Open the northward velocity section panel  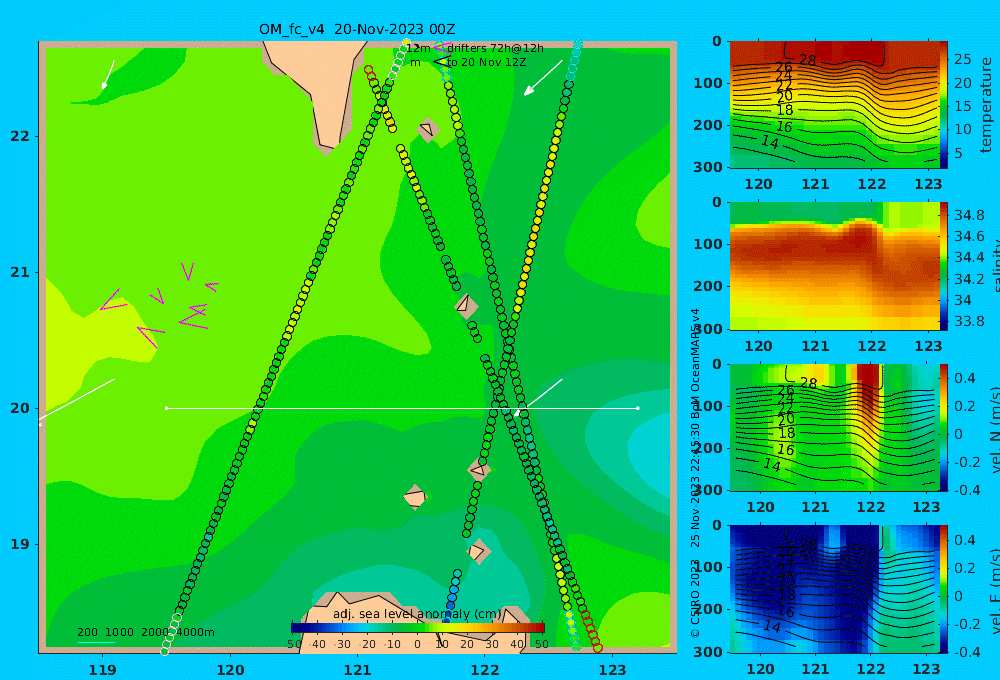[835, 427]
